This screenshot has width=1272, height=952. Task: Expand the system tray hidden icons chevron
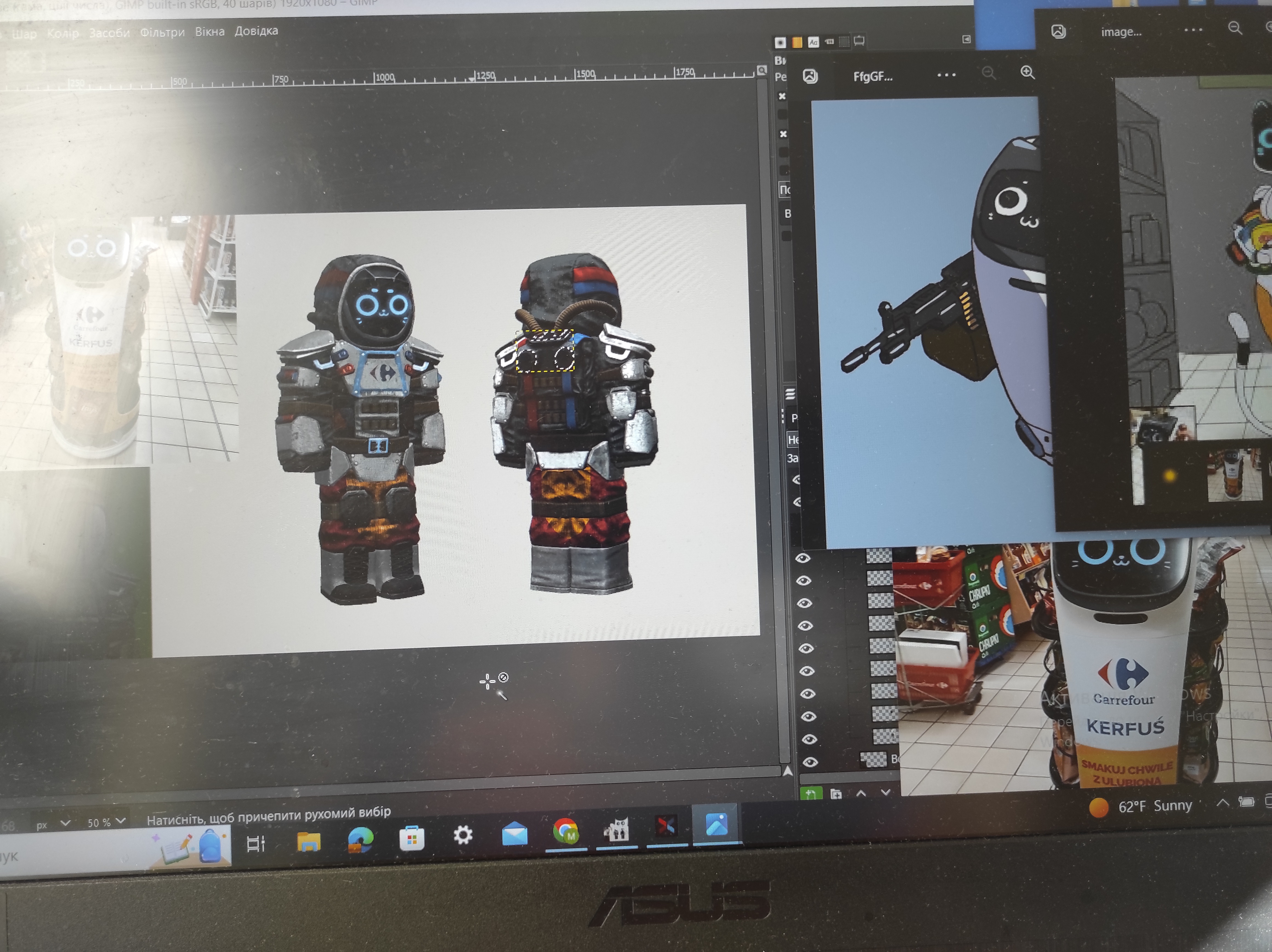click(x=1223, y=803)
